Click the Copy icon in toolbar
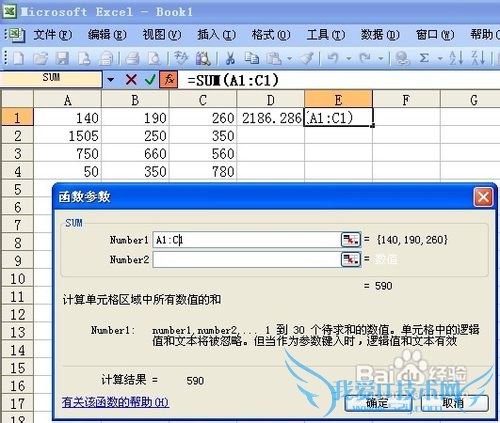 pos(252,58)
